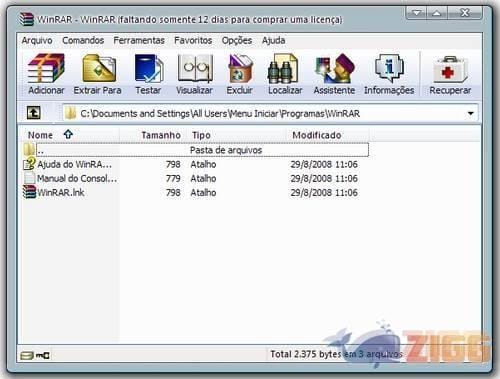
Task: Click the WinRAR title bar icon
Action: (27, 19)
